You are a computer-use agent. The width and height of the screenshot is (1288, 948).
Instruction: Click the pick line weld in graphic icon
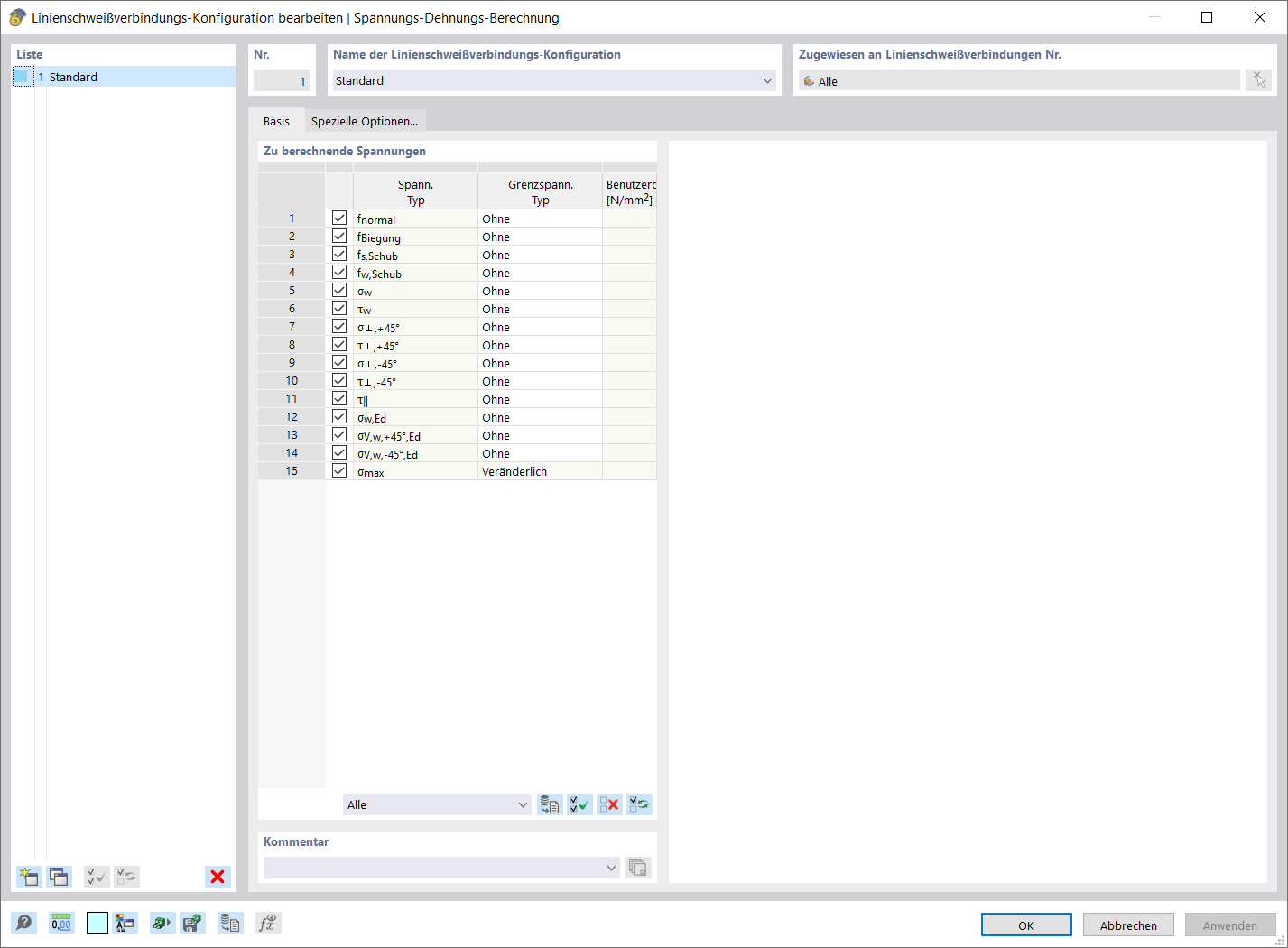(1259, 80)
